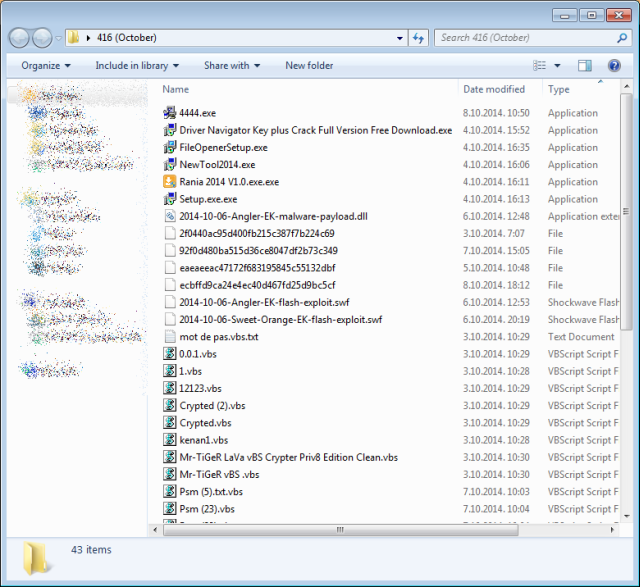Click the orange Rania 2014 V1.0 icon
The height and width of the screenshot is (587, 640).
click(x=169, y=182)
